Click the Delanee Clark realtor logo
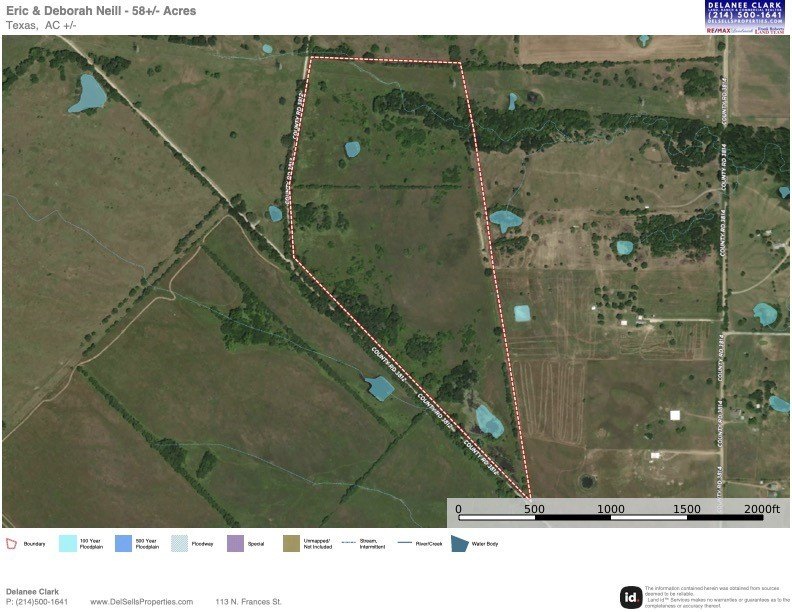The width and height of the screenshot is (792, 612). click(x=745, y=17)
